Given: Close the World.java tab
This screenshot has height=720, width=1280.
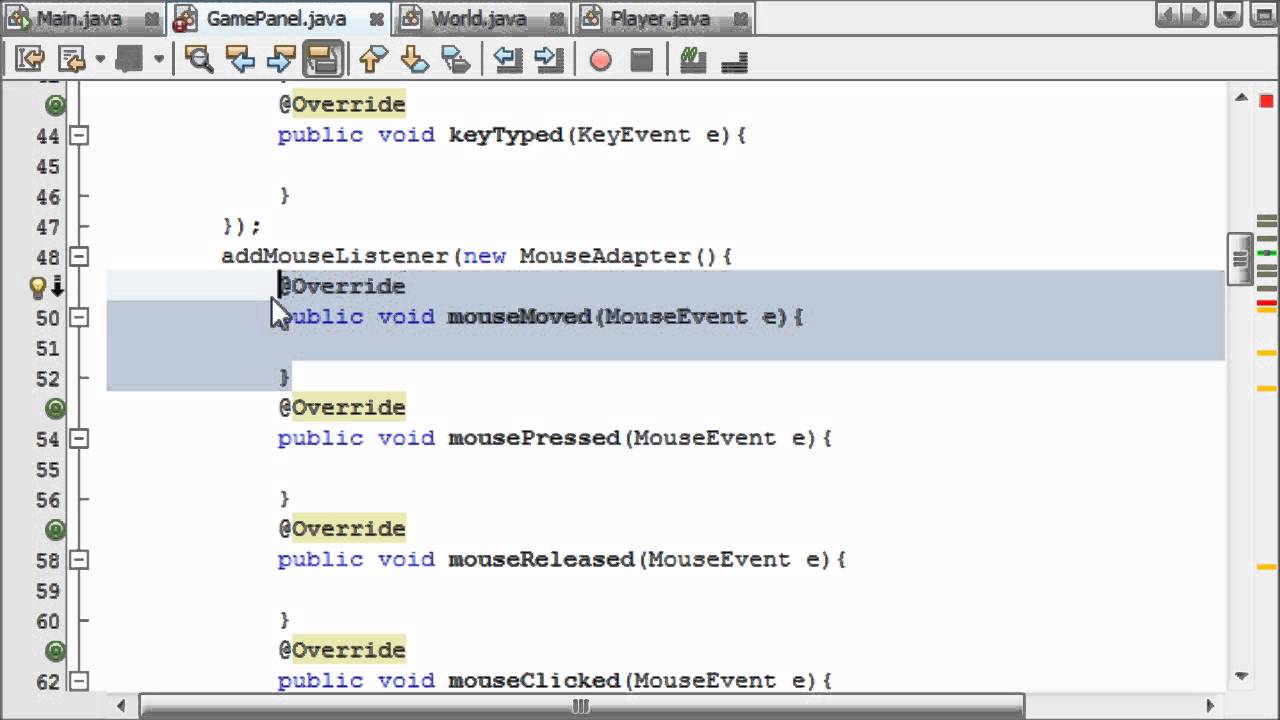Looking at the screenshot, I should coord(555,19).
